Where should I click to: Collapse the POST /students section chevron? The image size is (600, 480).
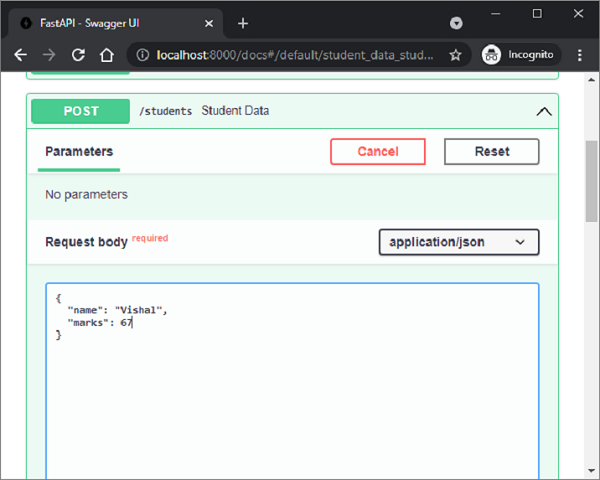click(543, 112)
